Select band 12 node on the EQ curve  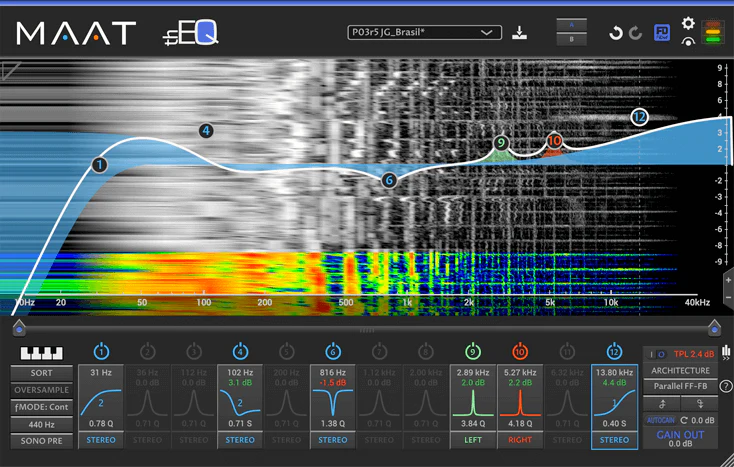[639, 117]
